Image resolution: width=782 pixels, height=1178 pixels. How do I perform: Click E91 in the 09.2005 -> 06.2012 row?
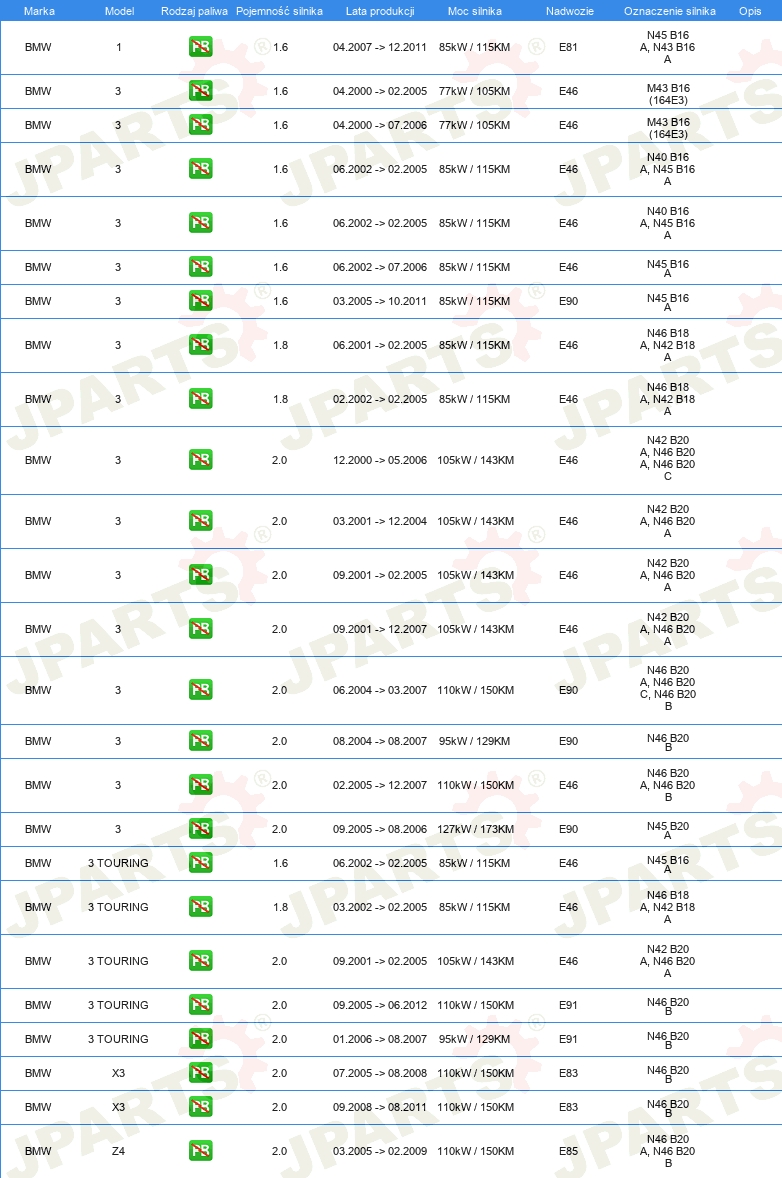(x=569, y=1005)
